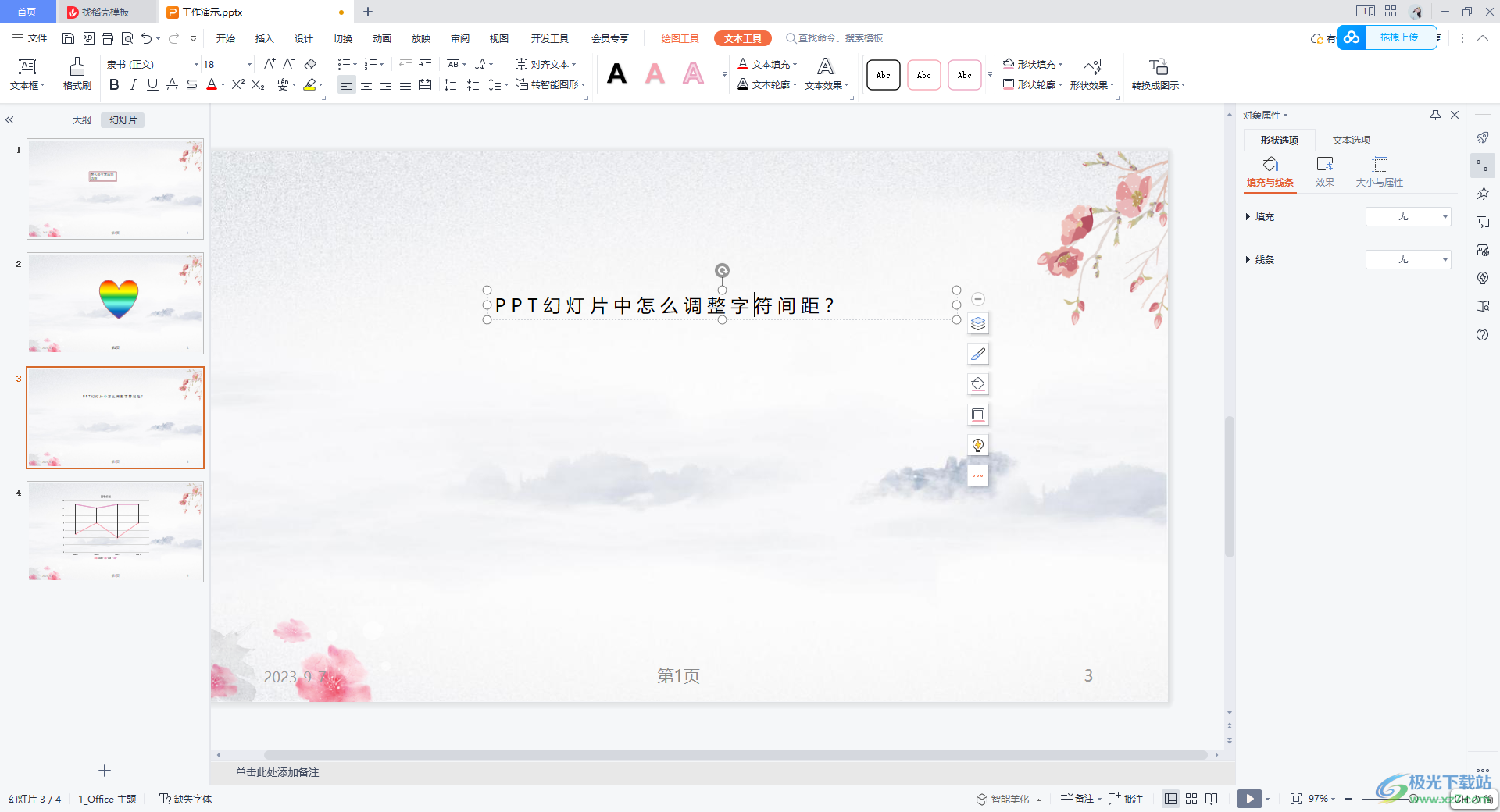
Task: Click 转智能图形 button
Action: point(550,84)
